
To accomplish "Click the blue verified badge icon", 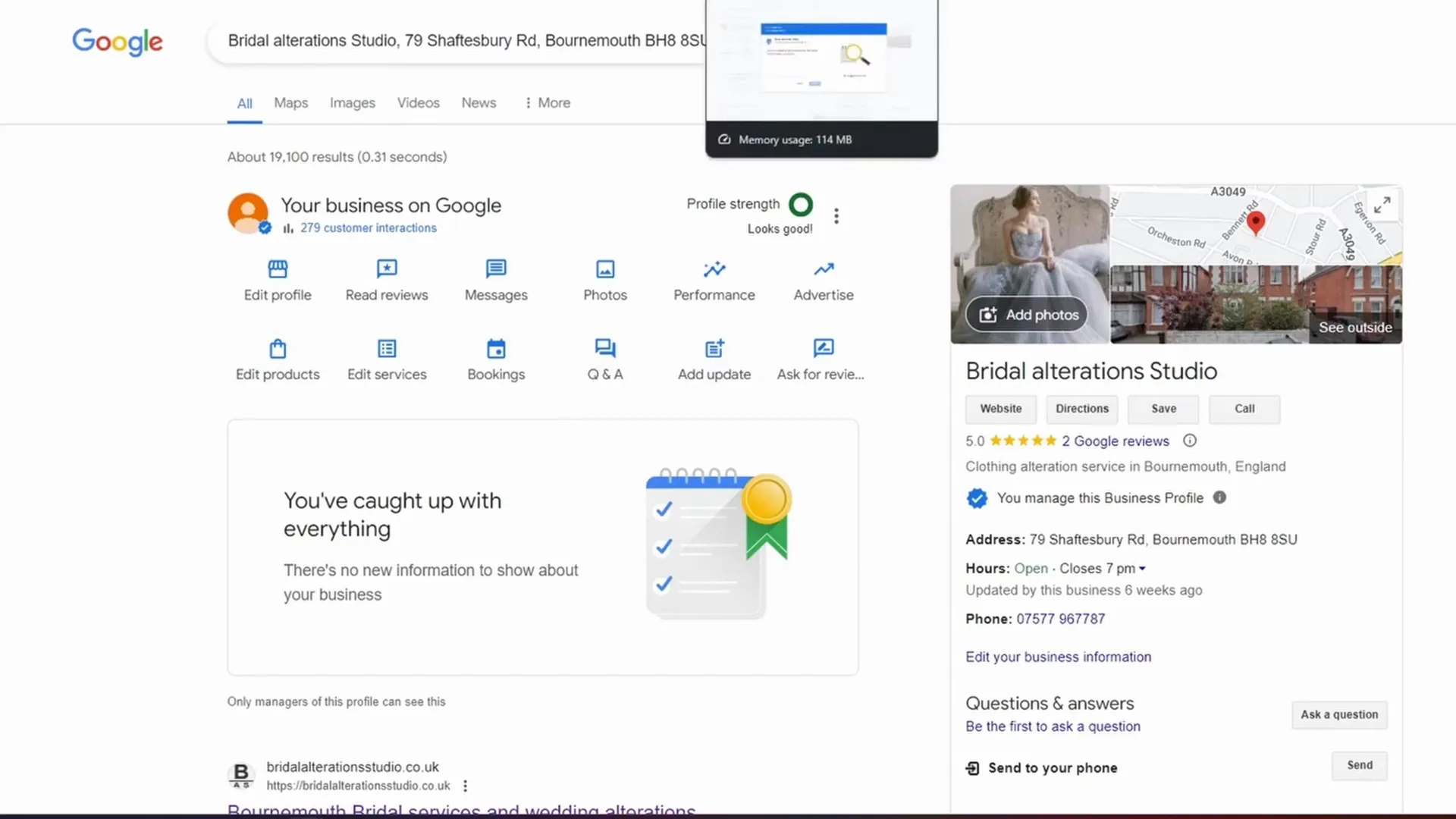I will (x=977, y=498).
